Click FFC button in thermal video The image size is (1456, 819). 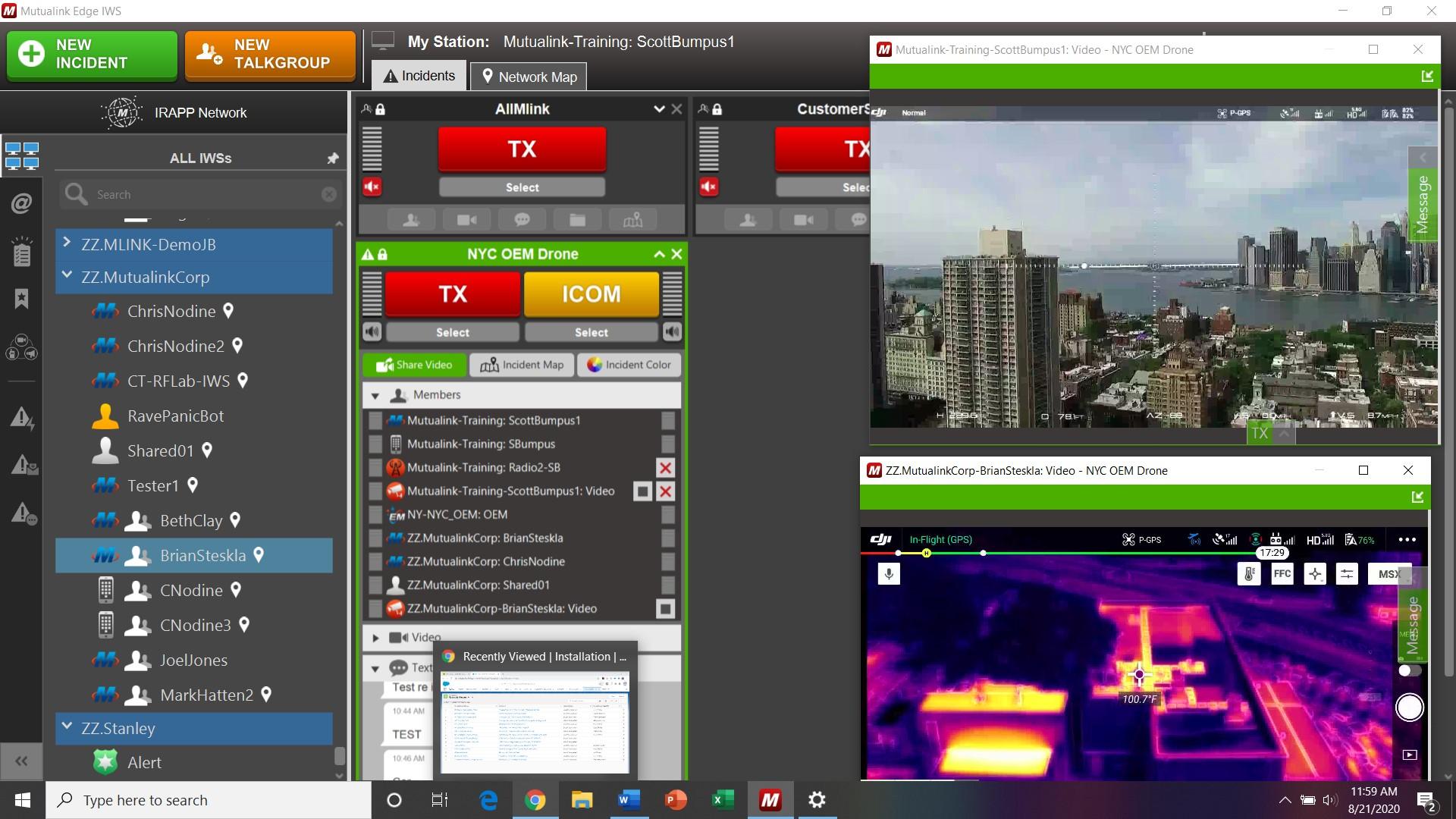[1282, 573]
